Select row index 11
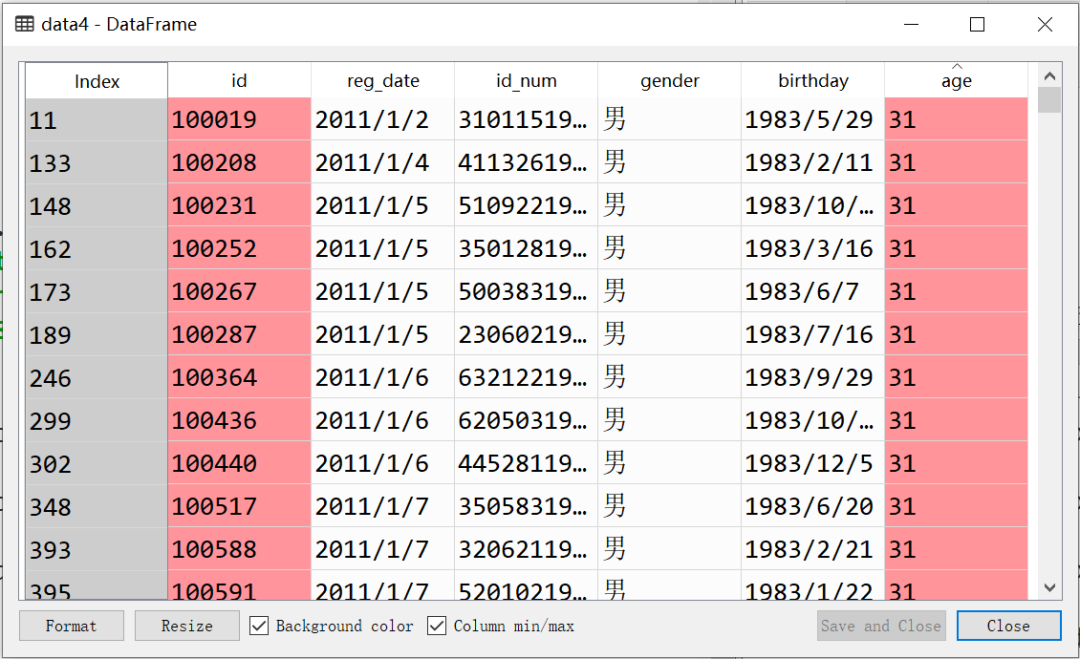 pyautogui.click(x=96, y=120)
